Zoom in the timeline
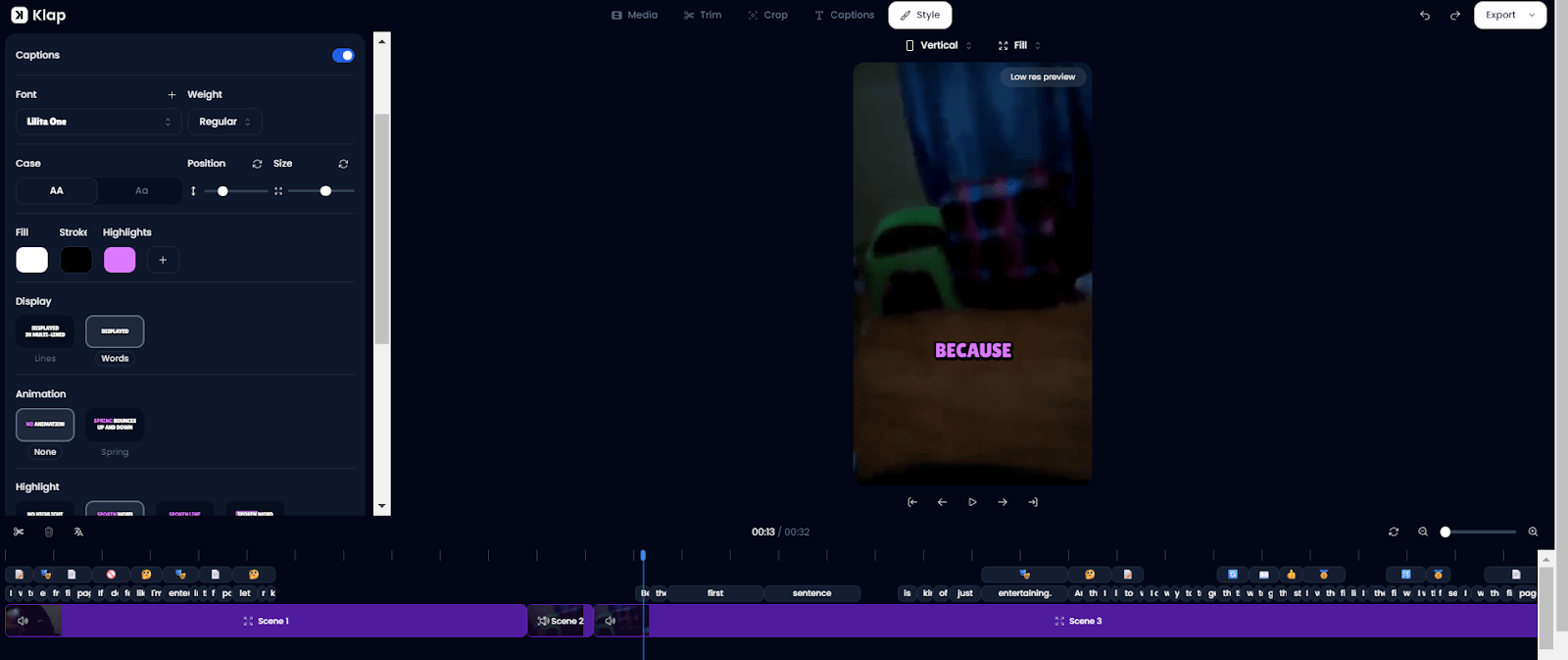The width and height of the screenshot is (1568, 660). pos(1533,532)
